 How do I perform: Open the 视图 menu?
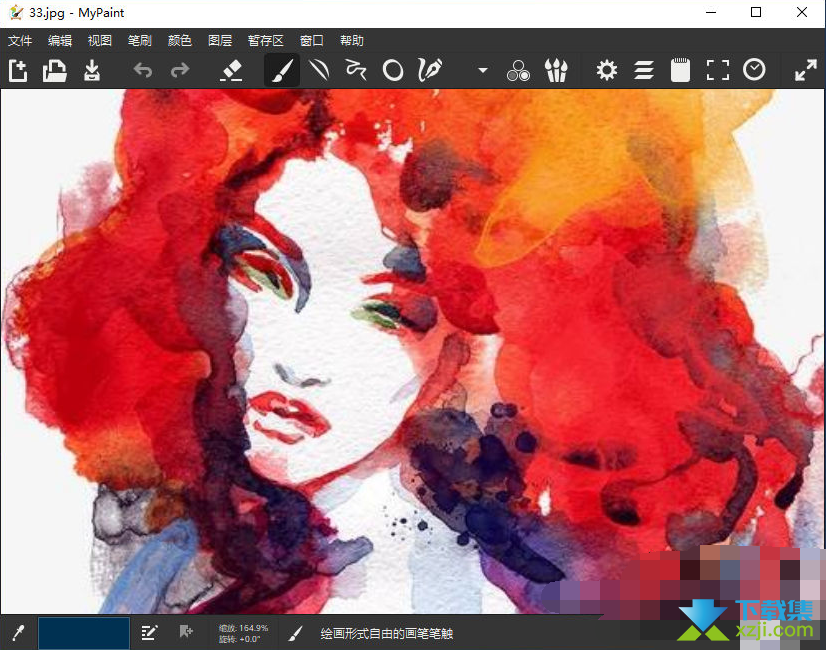100,41
